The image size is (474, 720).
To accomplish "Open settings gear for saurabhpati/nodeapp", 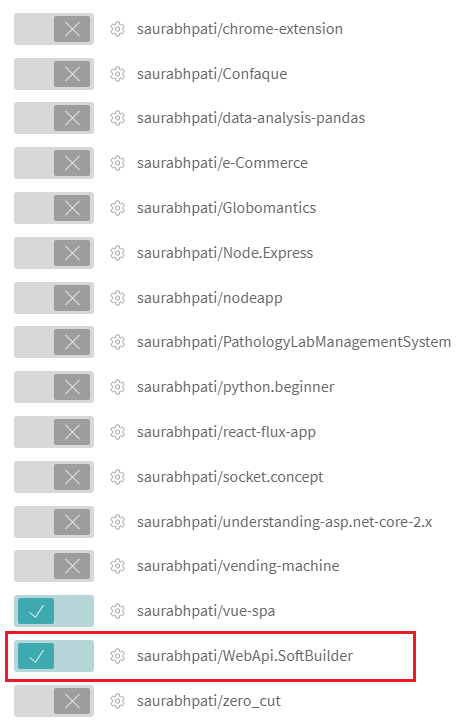I will (118, 298).
